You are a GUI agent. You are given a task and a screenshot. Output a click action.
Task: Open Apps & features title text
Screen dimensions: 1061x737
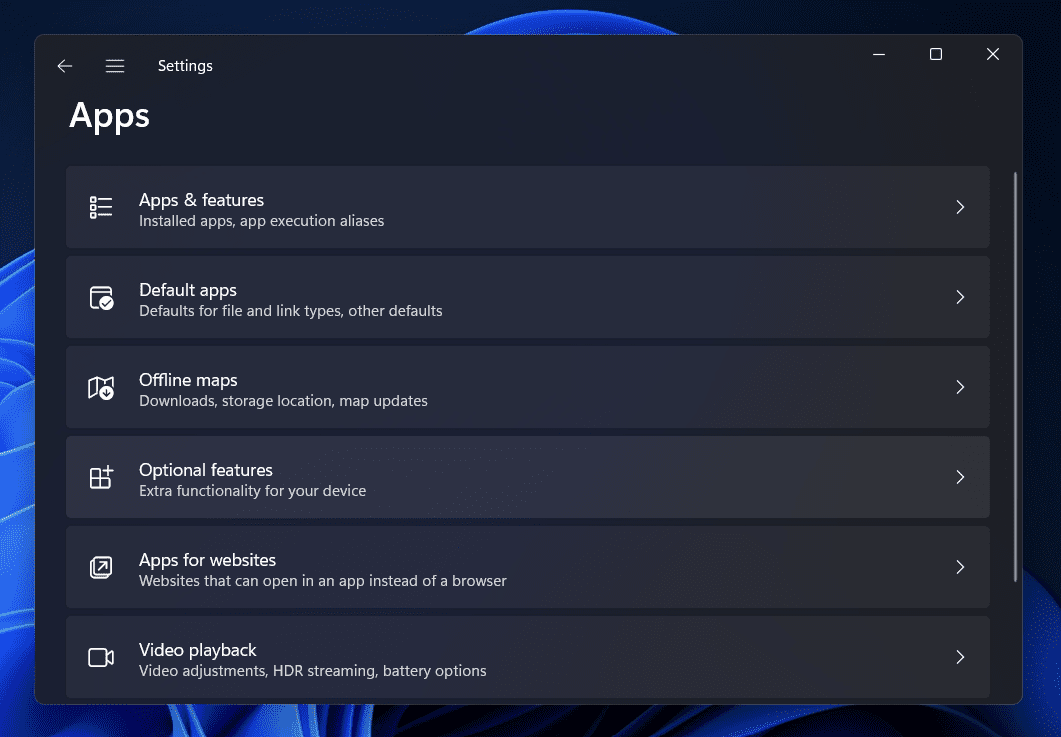point(201,200)
